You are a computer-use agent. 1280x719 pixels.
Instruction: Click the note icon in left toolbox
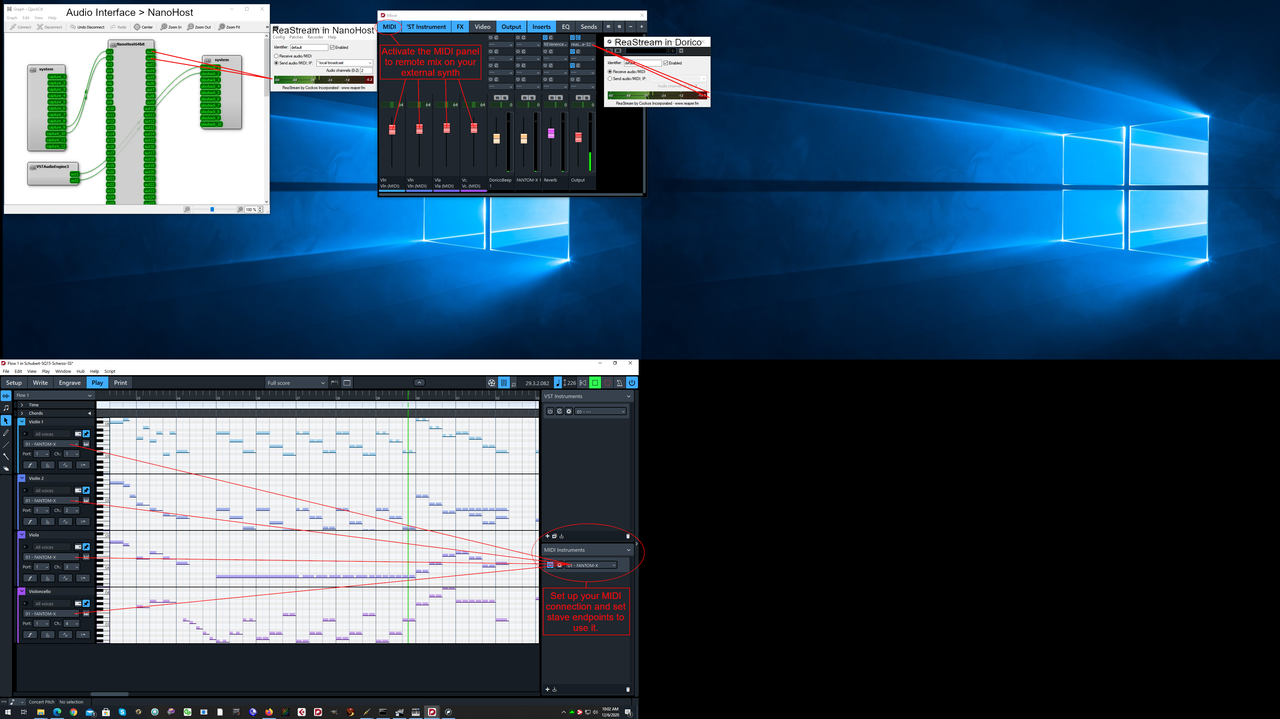coord(6,408)
